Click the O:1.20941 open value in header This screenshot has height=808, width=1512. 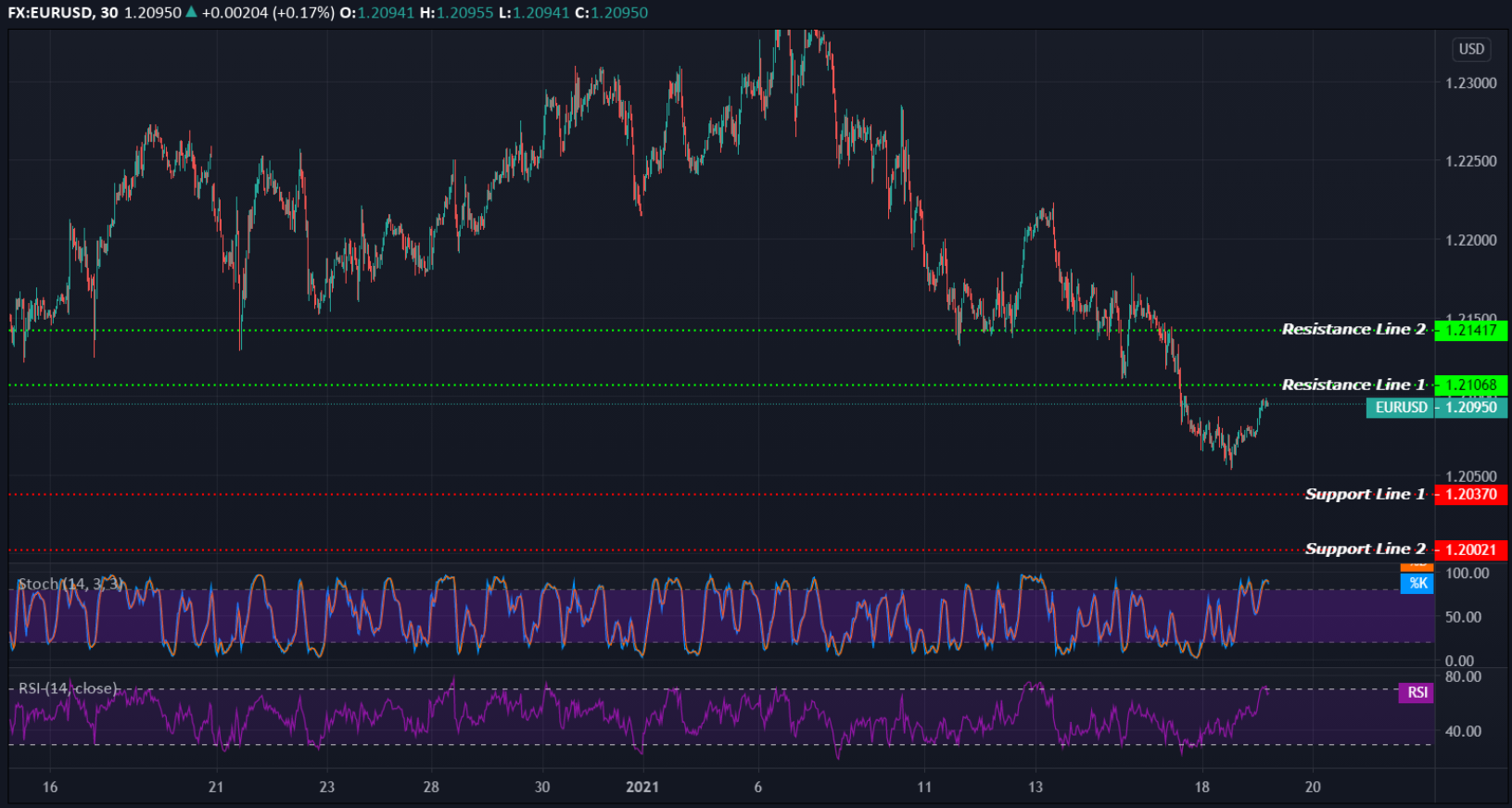(x=376, y=13)
